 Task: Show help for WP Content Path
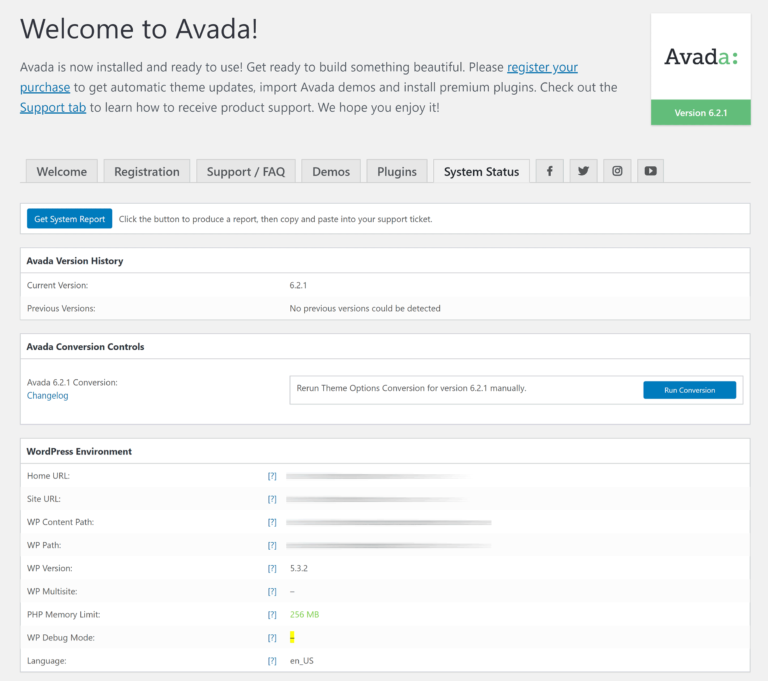[272, 522]
